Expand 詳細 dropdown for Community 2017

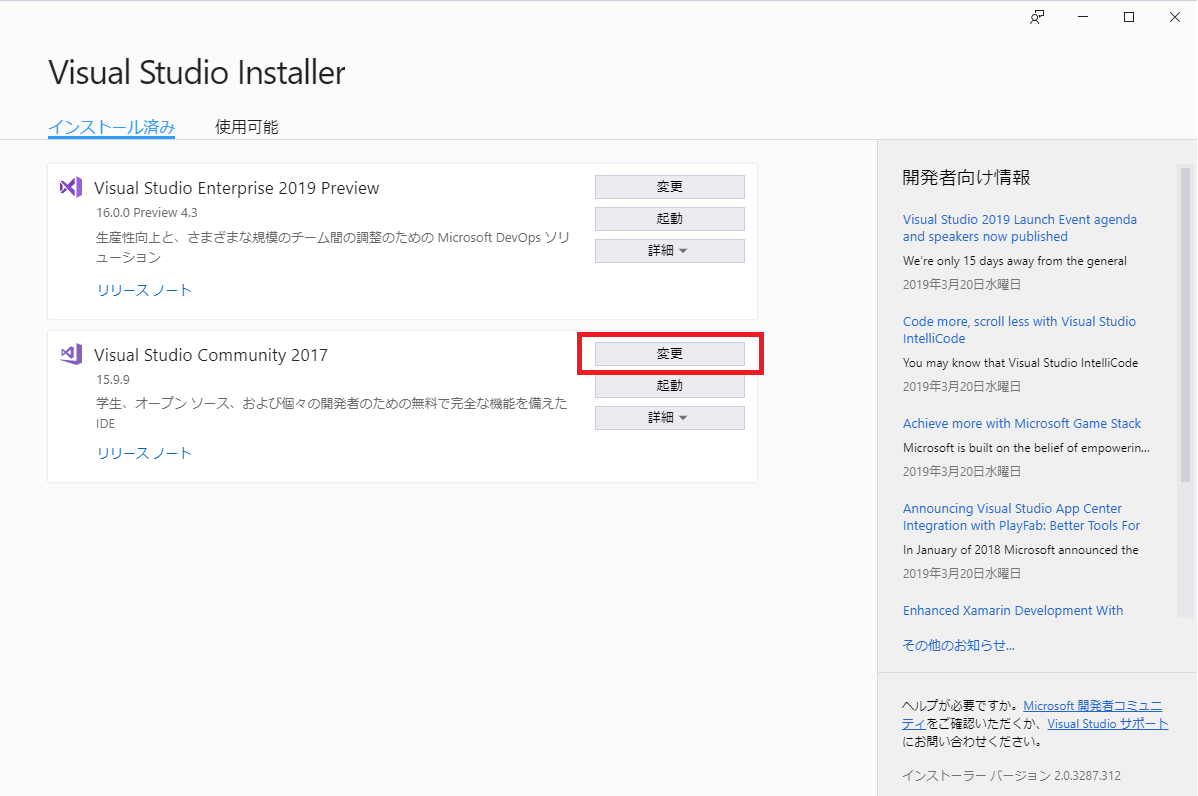pos(669,418)
